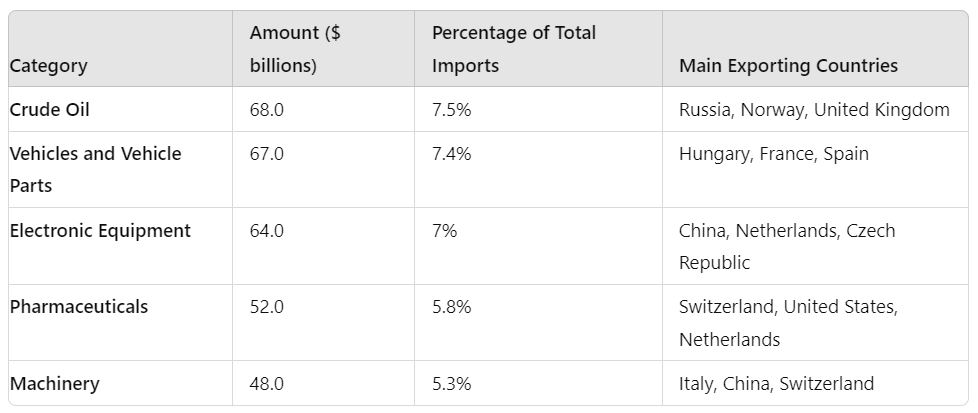The image size is (978, 413).
Task: Select the Percentage of Total Imports header
Action: pos(513,49)
